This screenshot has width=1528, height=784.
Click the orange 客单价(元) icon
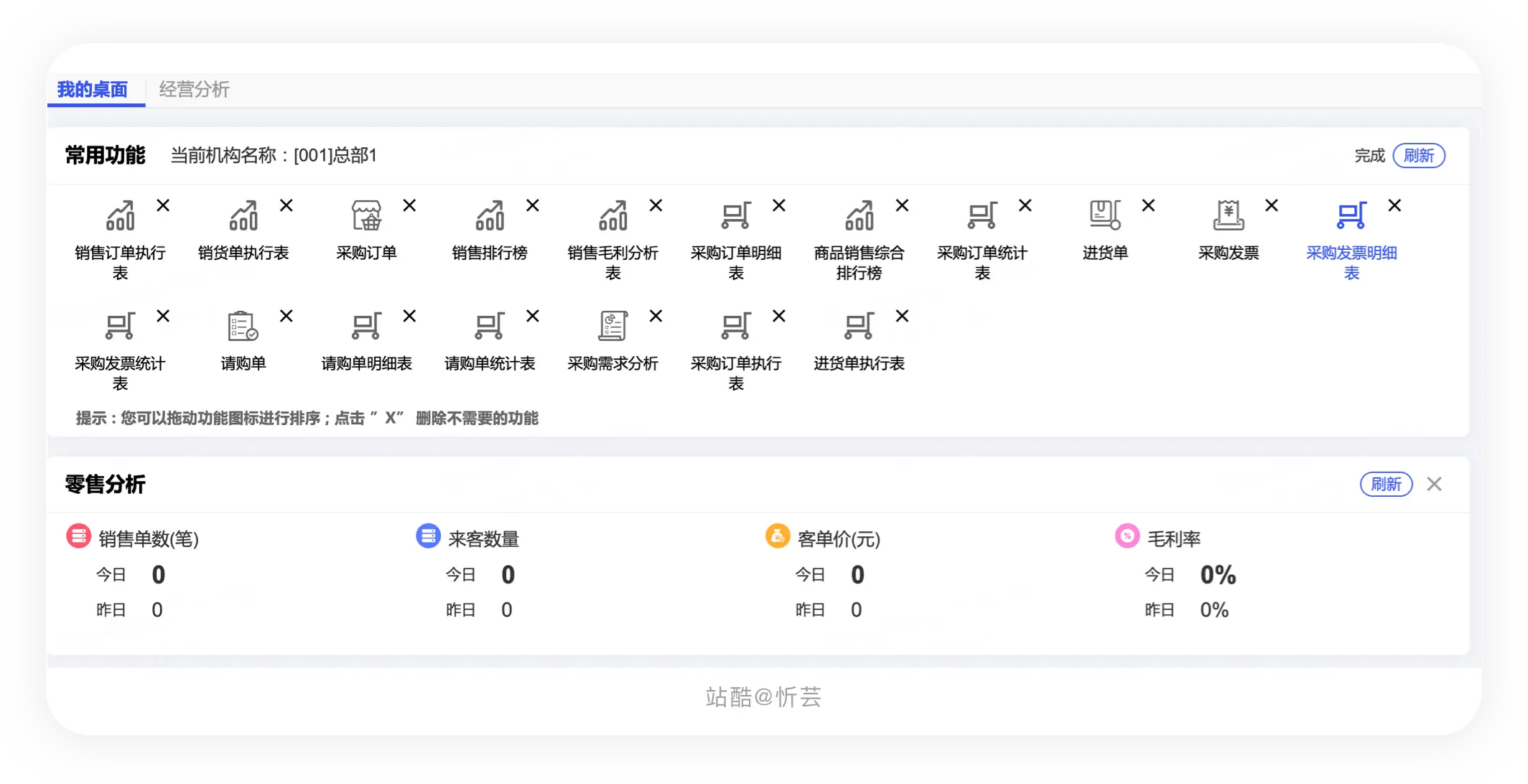click(778, 536)
